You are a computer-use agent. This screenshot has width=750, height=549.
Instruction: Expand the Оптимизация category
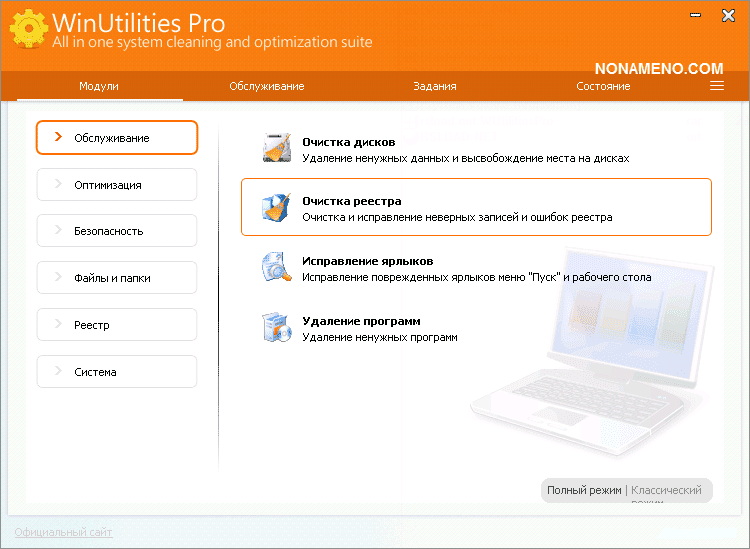pos(116,185)
